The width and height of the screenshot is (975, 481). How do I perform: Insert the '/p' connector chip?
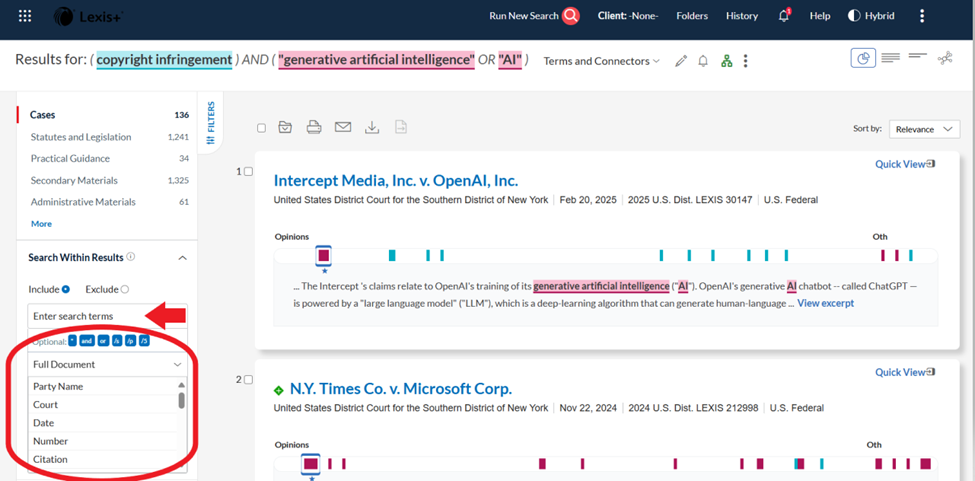130,341
